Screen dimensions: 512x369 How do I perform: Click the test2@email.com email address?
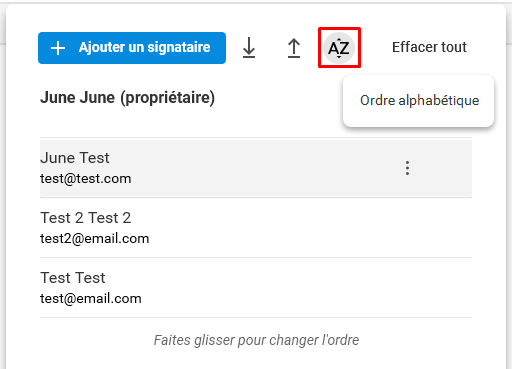point(94,239)
